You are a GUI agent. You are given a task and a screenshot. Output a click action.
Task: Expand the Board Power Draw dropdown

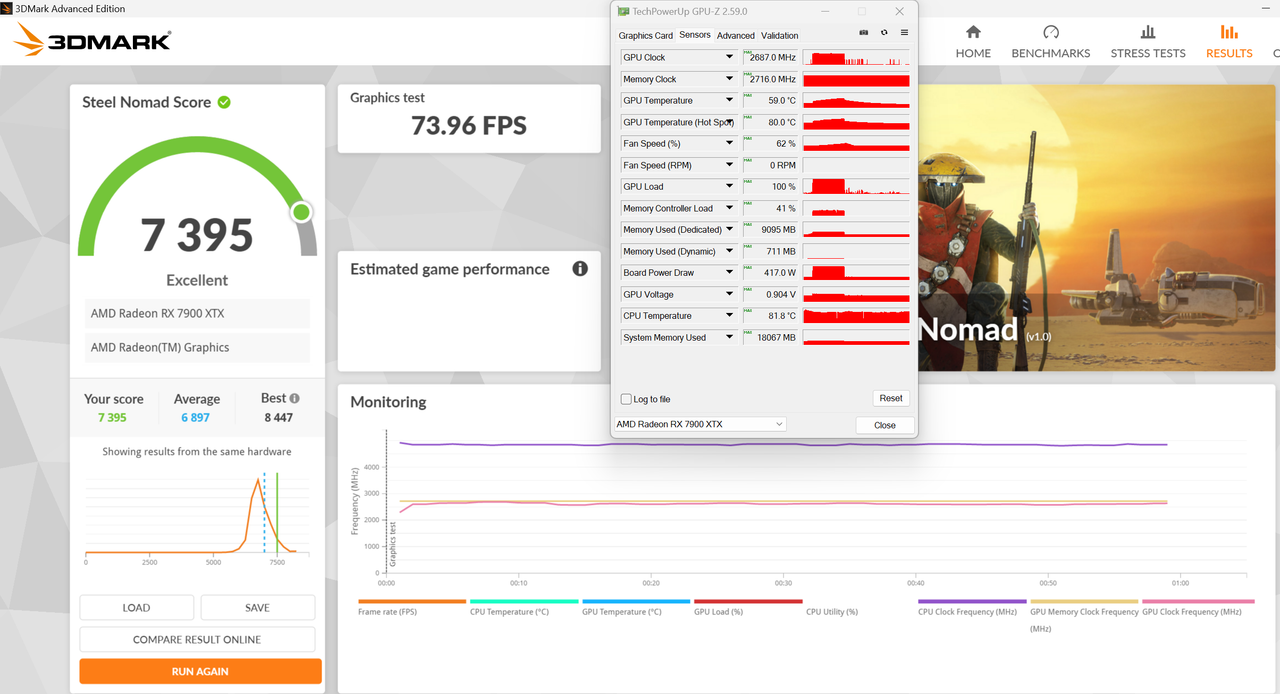point(729,273)
